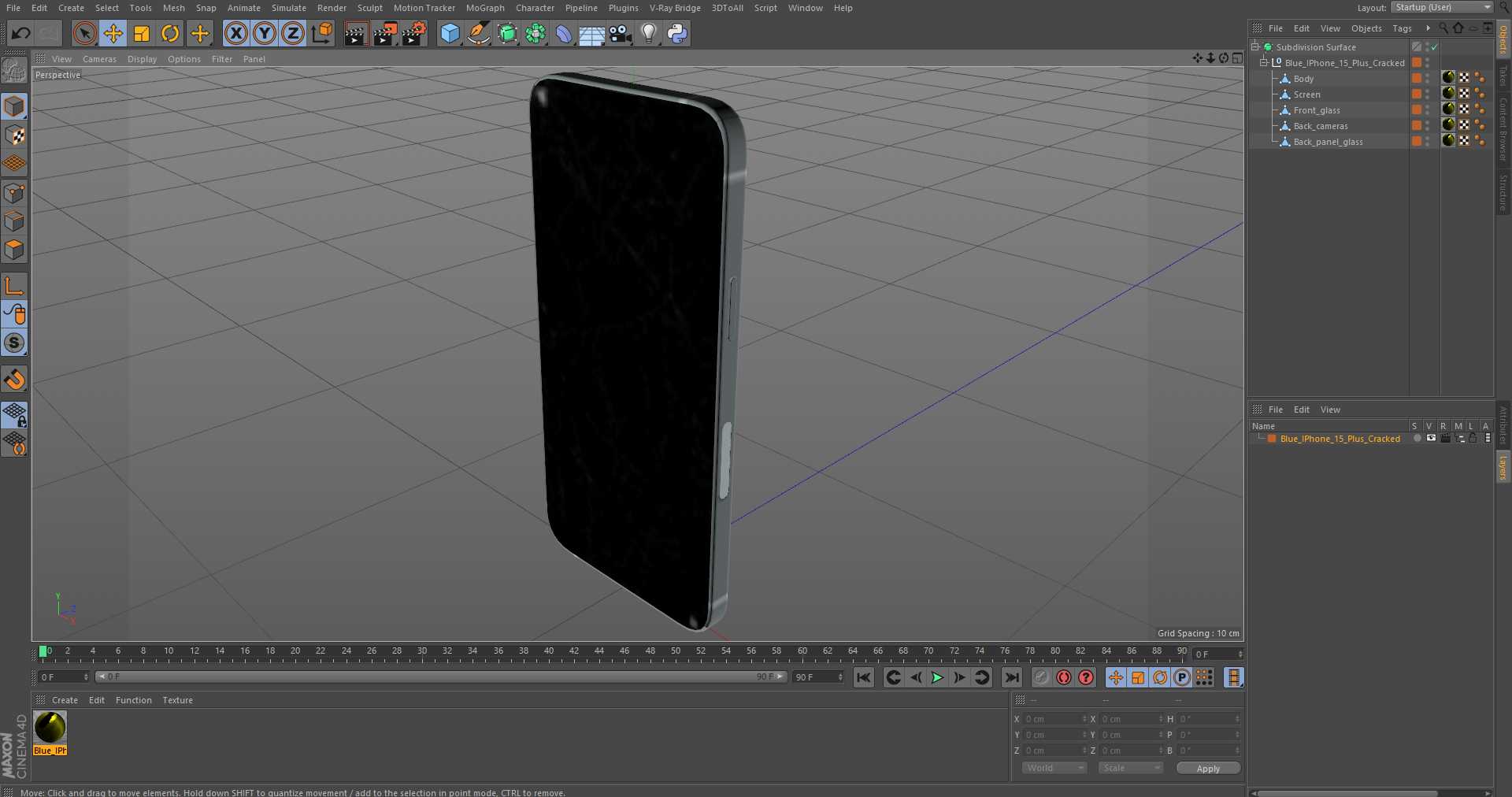Click the Apply button
Image resolution: width=1512 pixels, height=797 pixels.
coord(1208,768)
